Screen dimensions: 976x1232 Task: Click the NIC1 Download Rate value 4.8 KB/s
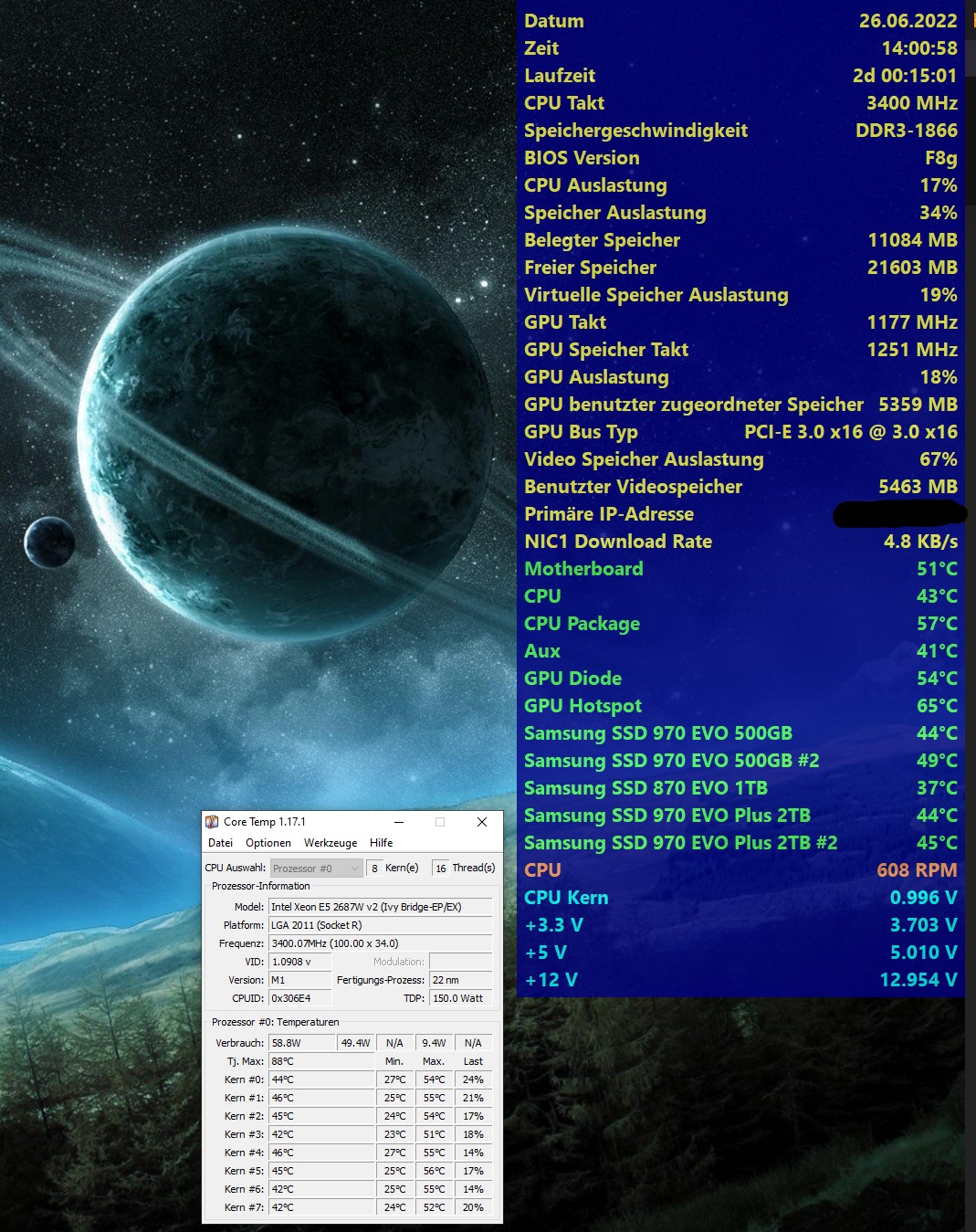click(x=920, y=542)
